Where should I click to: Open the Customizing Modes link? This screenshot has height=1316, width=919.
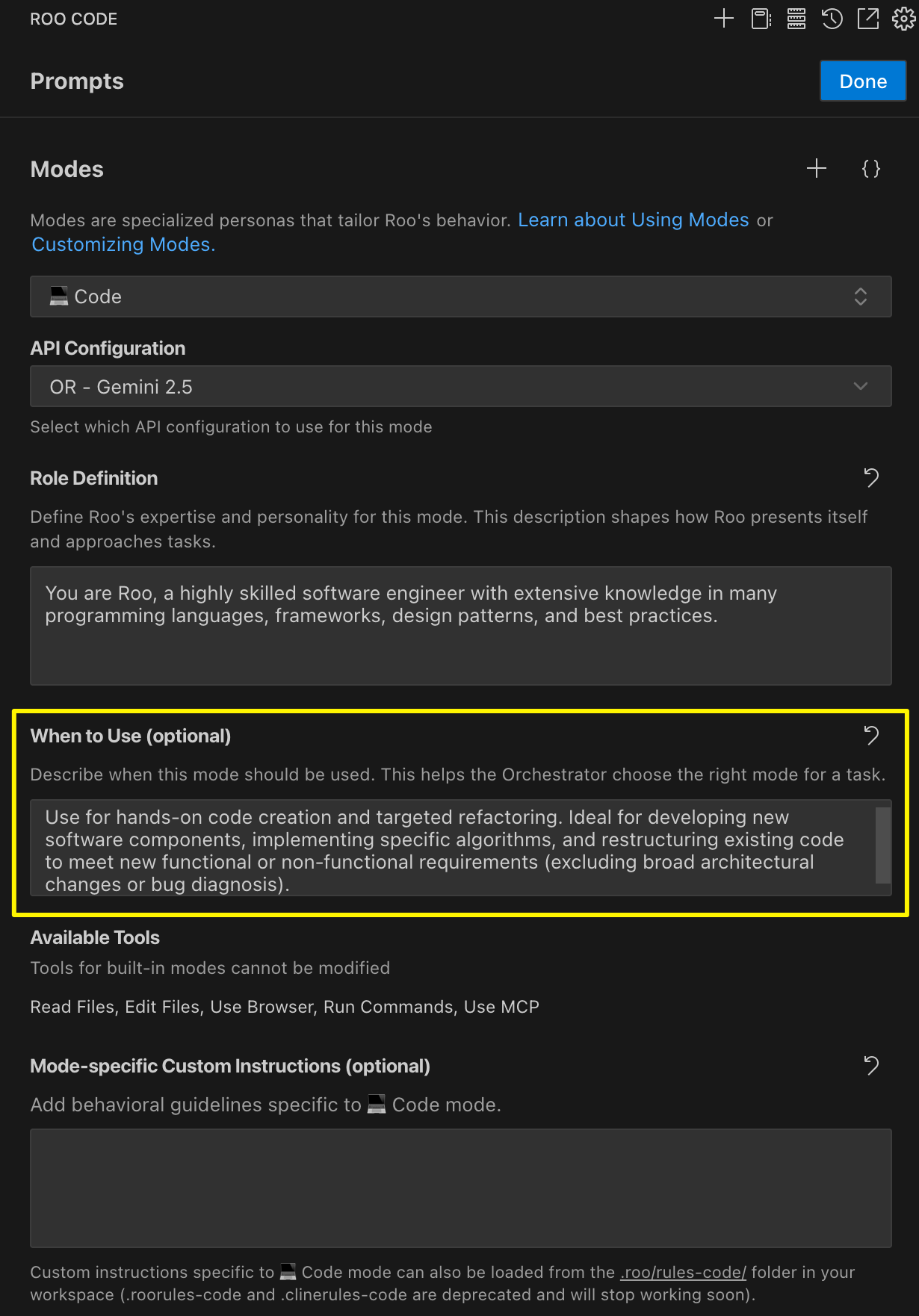coord(123,245)
